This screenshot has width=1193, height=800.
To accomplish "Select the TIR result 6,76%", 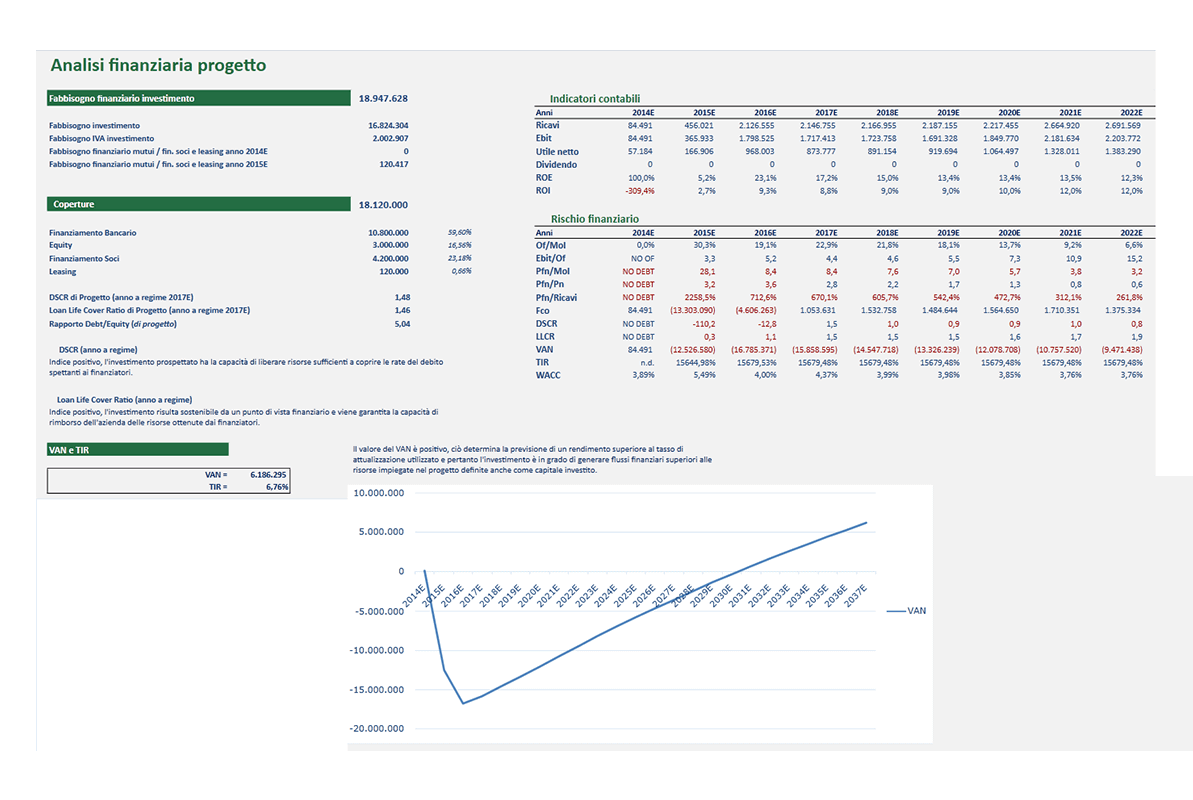I will (x=277, y=487).
